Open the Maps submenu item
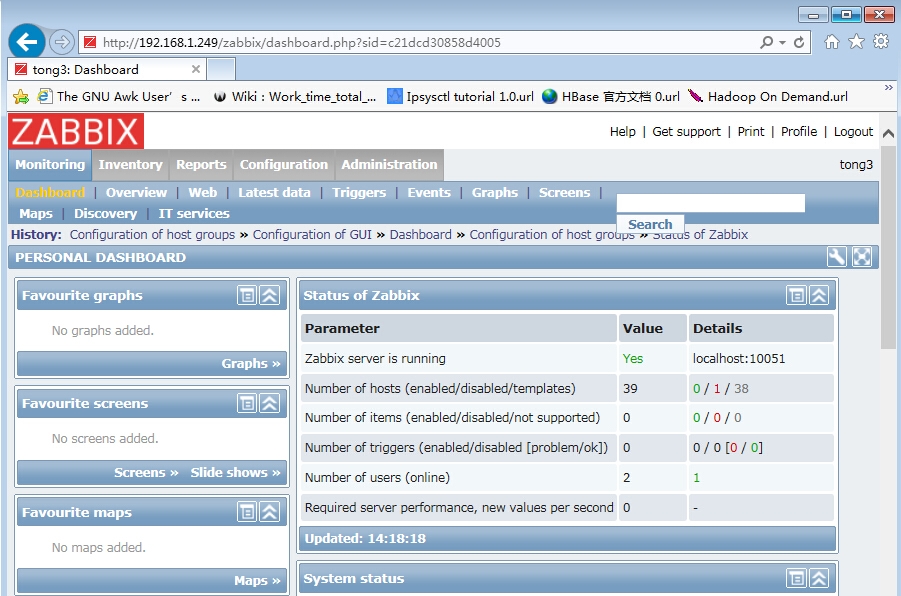This screenshot has width=901, height=596. pyautogui.click(x=36, y=214)
